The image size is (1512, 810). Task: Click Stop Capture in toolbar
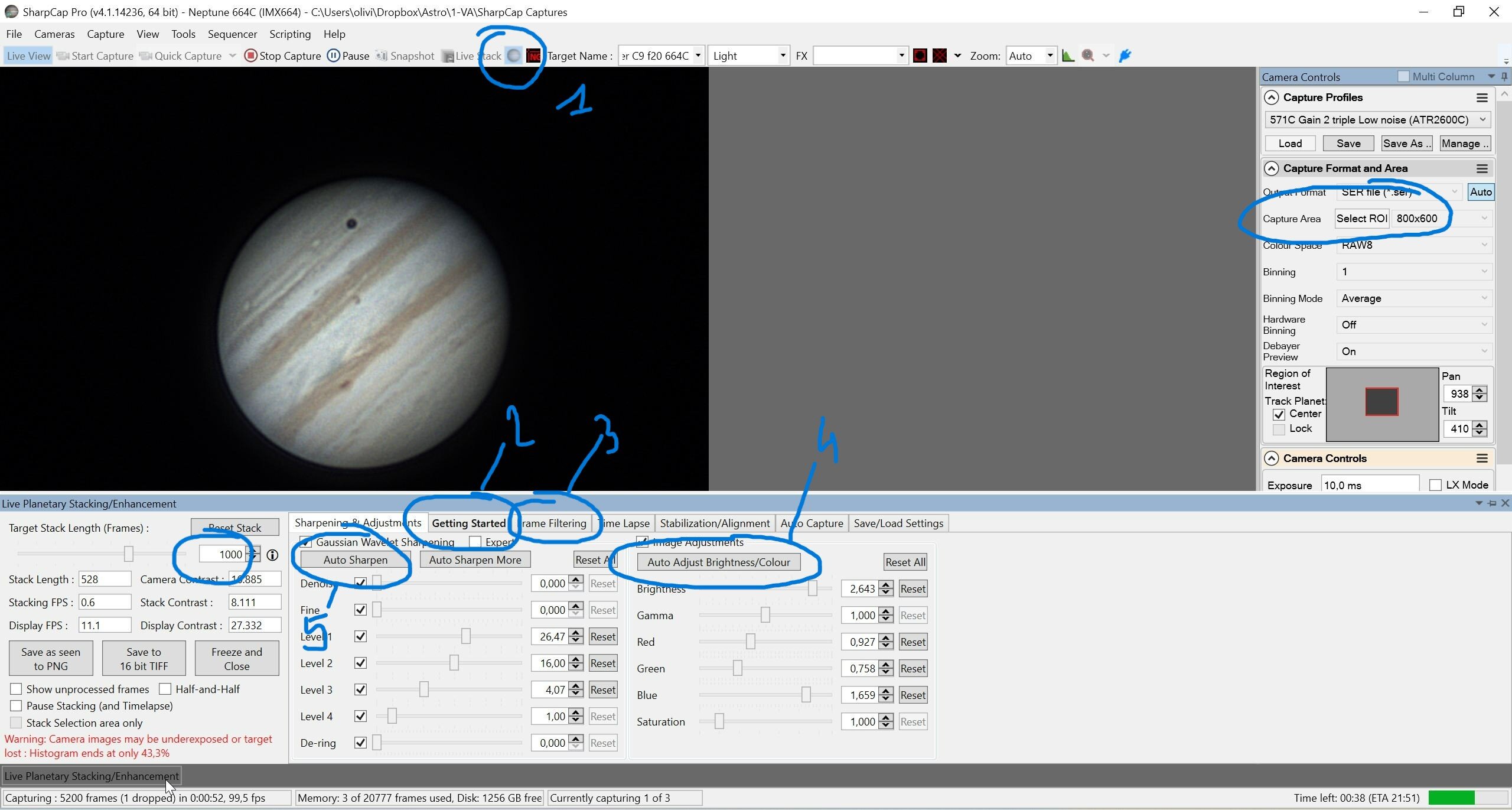(283, 56)
